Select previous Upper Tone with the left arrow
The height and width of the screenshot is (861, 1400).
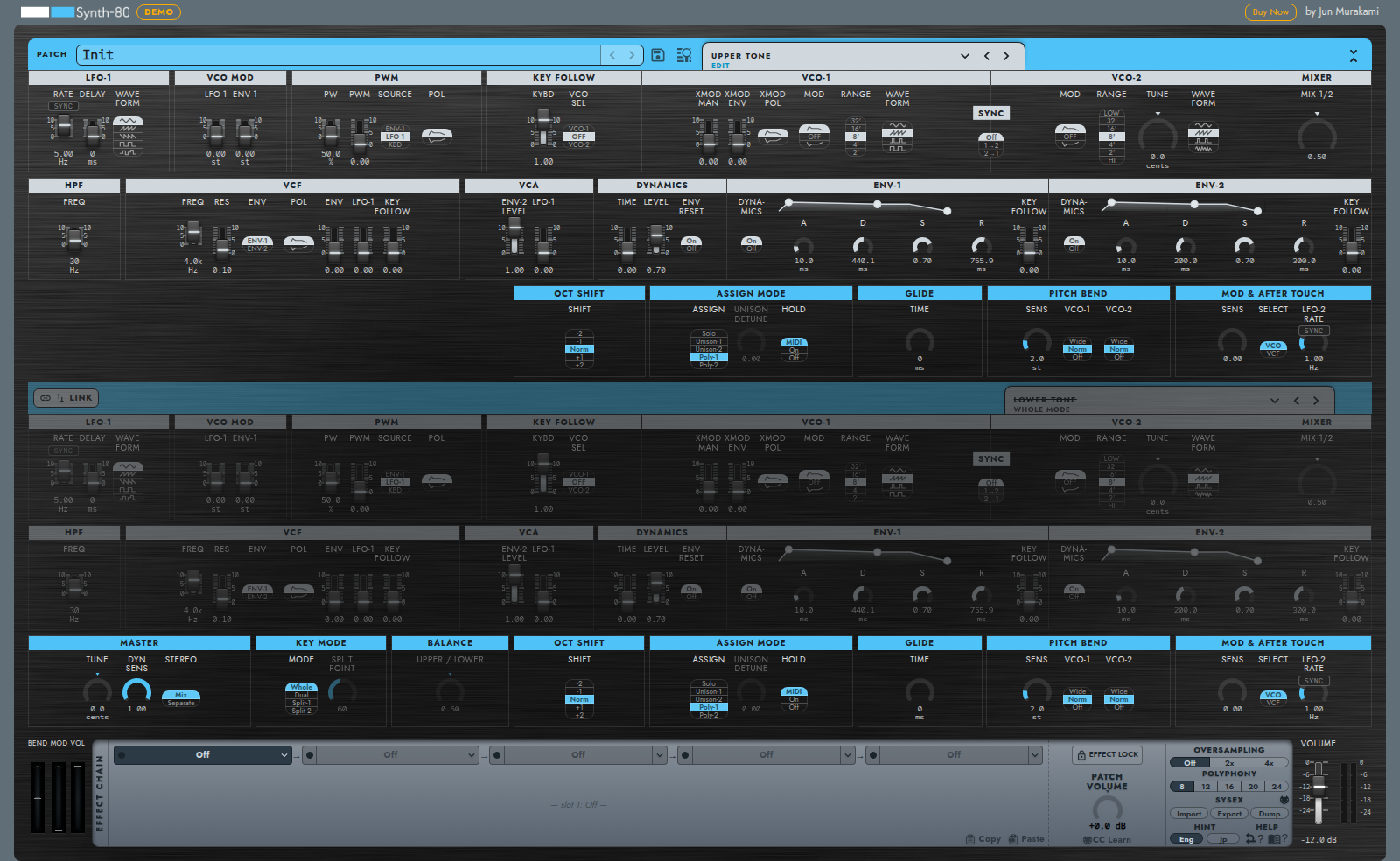click(x=987, y=56)
